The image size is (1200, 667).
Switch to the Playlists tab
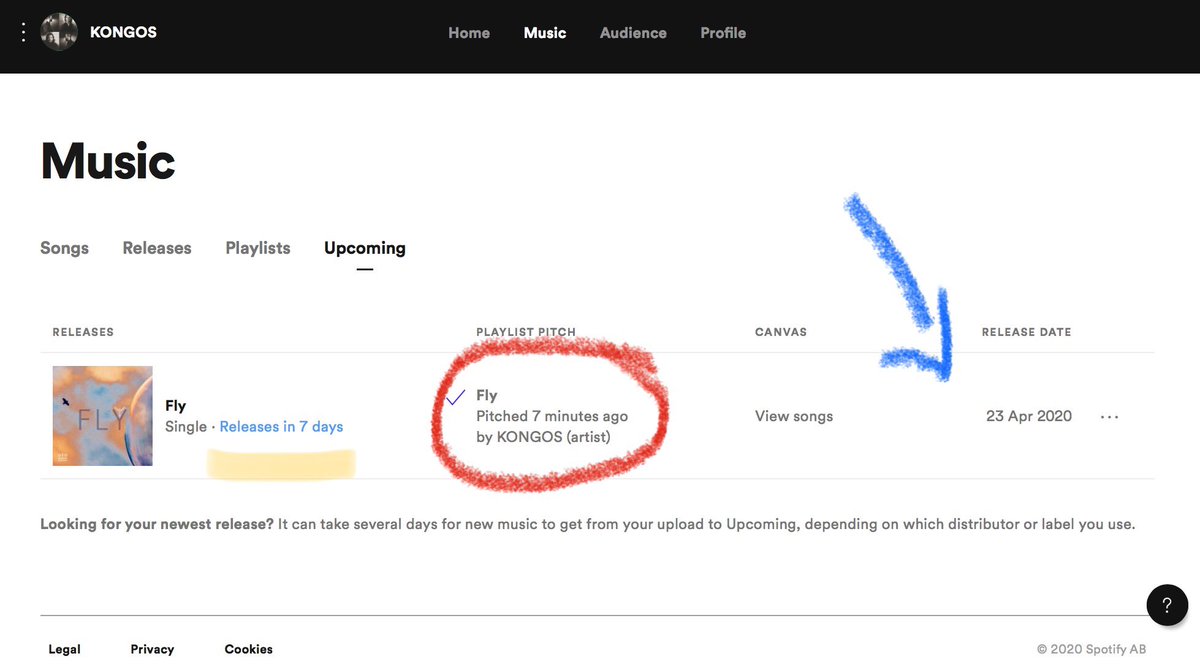coord(258,248)
